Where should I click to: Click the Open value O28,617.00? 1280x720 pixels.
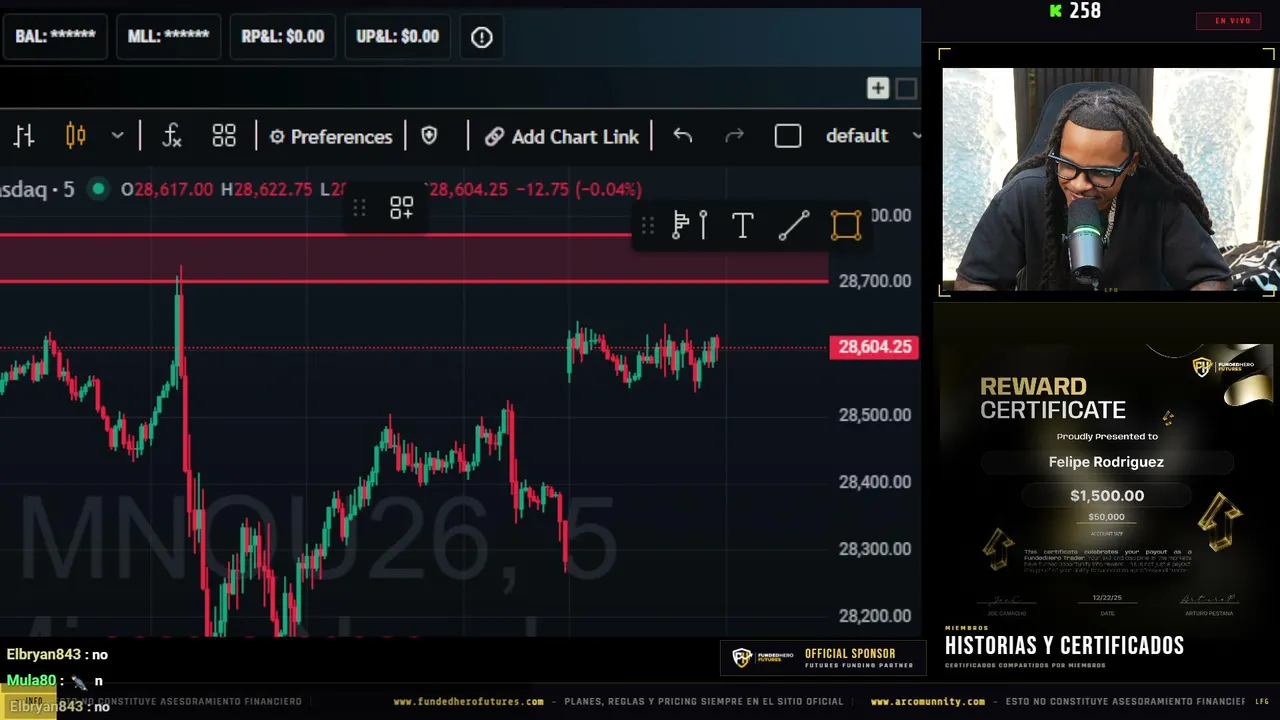167,189
